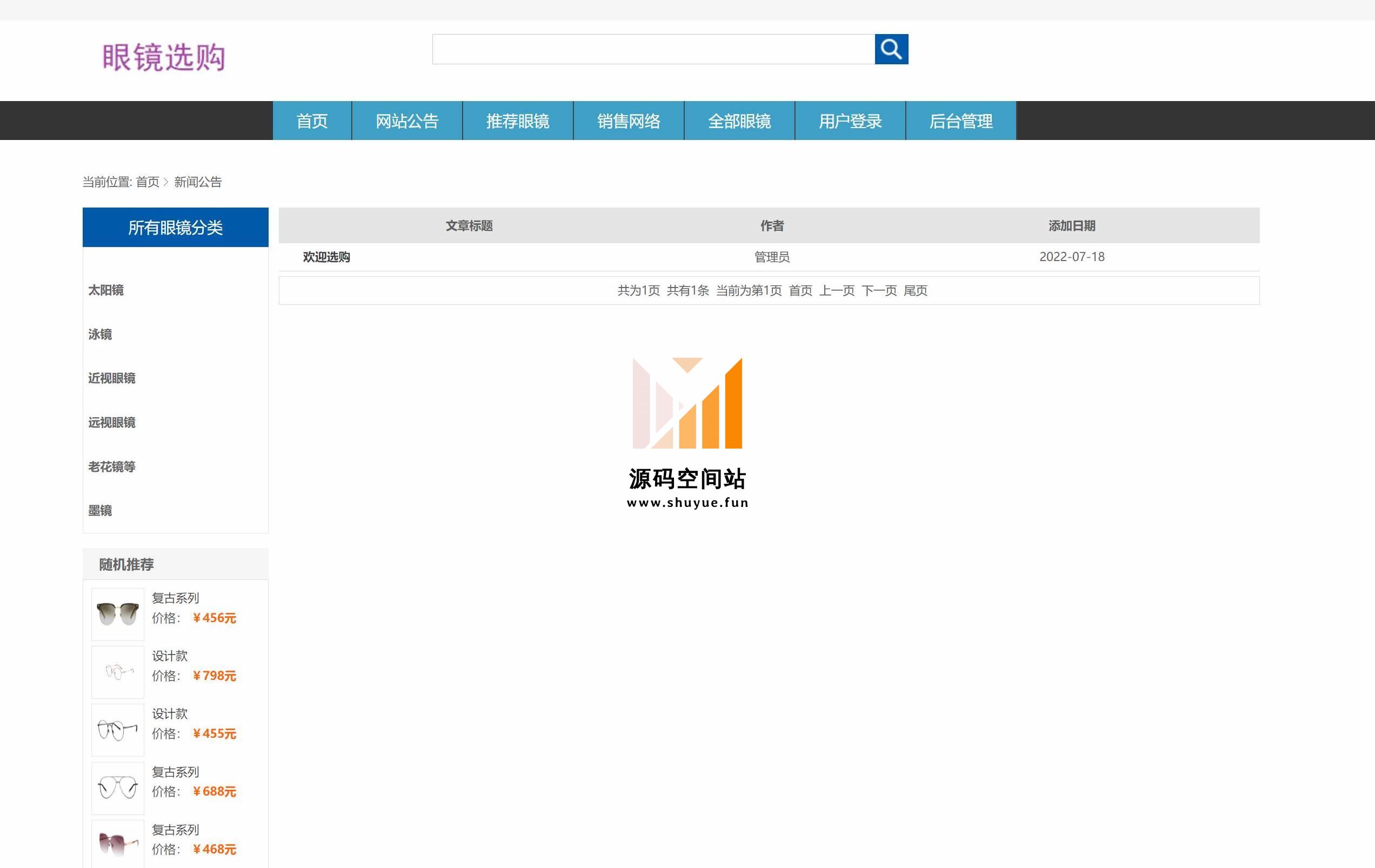Open the ¥455 glasses thumbnail

click(118, 730)
